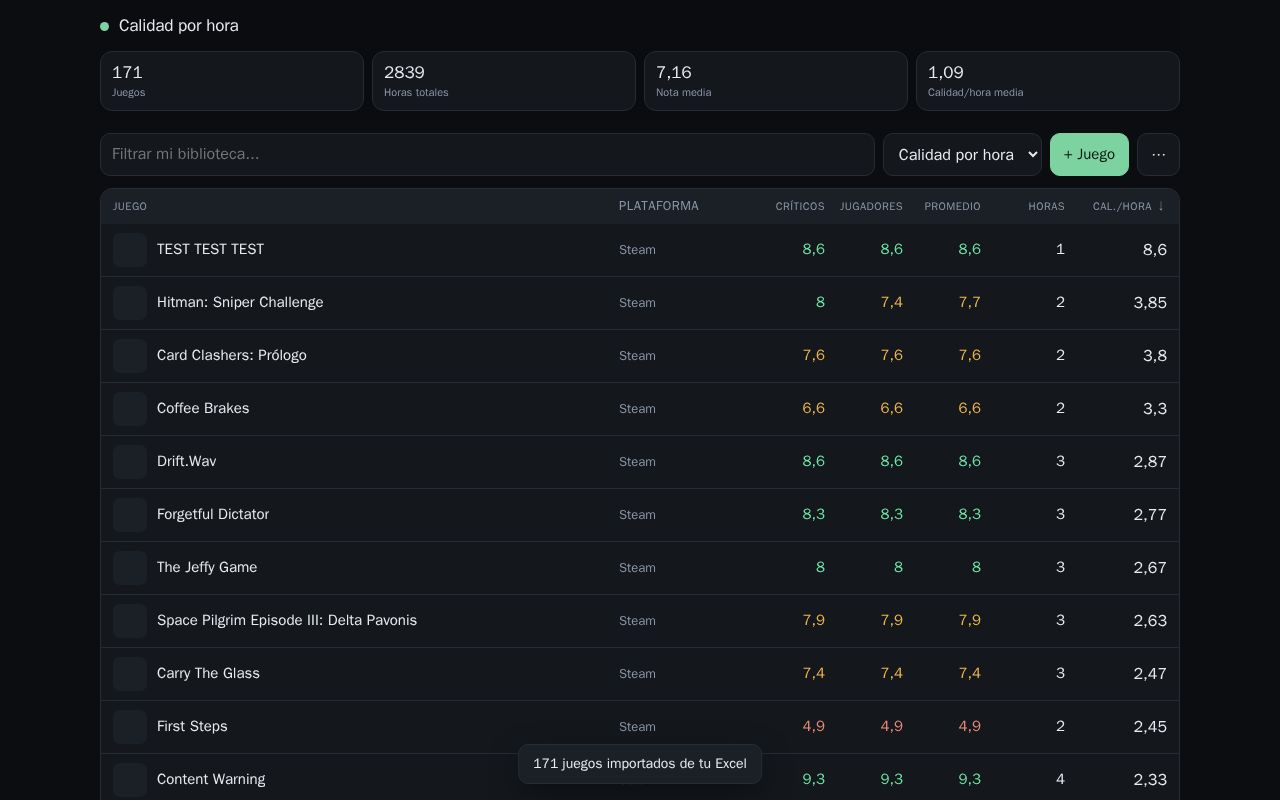Screen dimensions: 1280x800
Task: Open the three-dots more options button
Action: [1158, 154]
